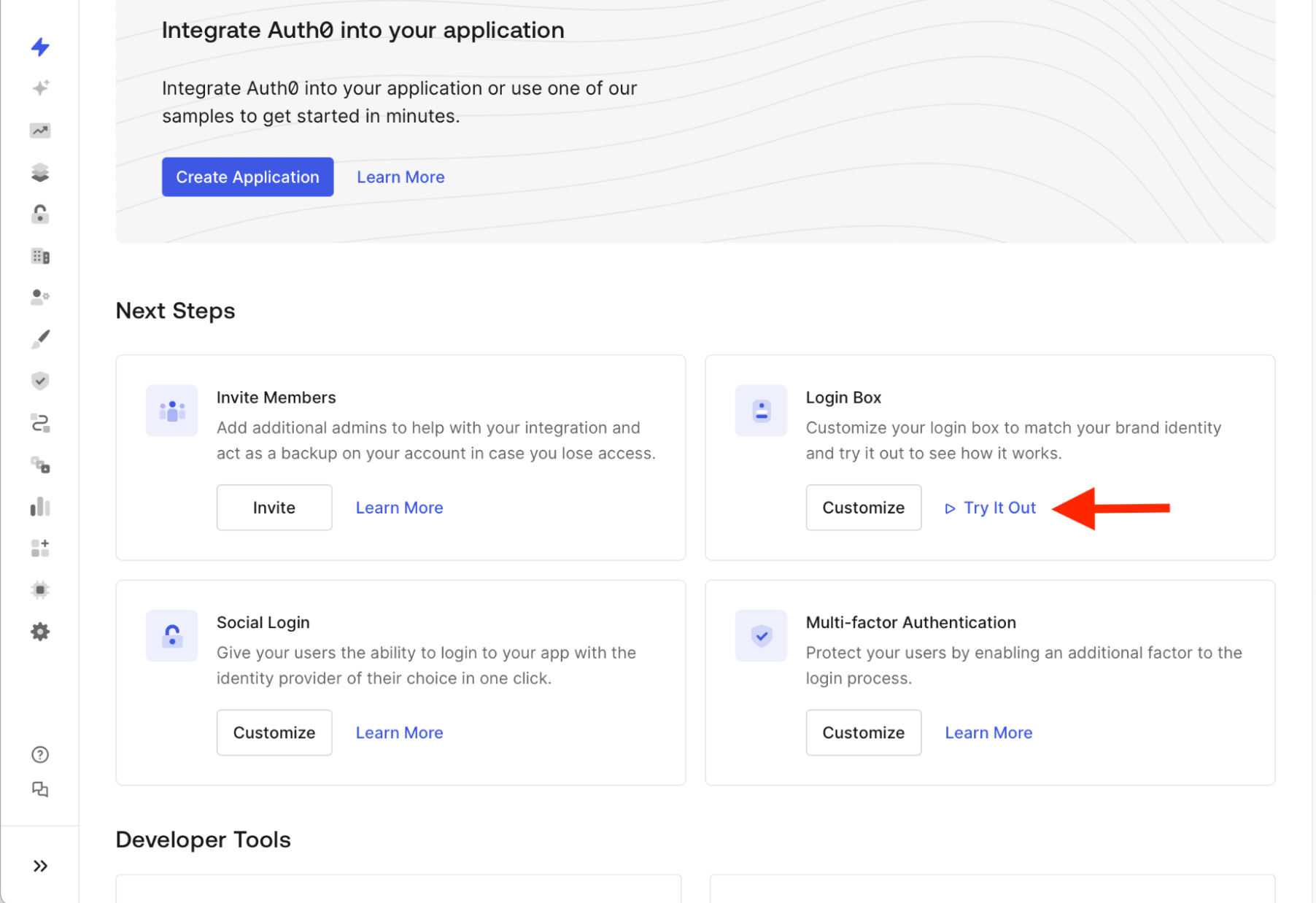Open the Marketplace extensions icon
Screen dimensions: 1316x903
tap(40, 548)
